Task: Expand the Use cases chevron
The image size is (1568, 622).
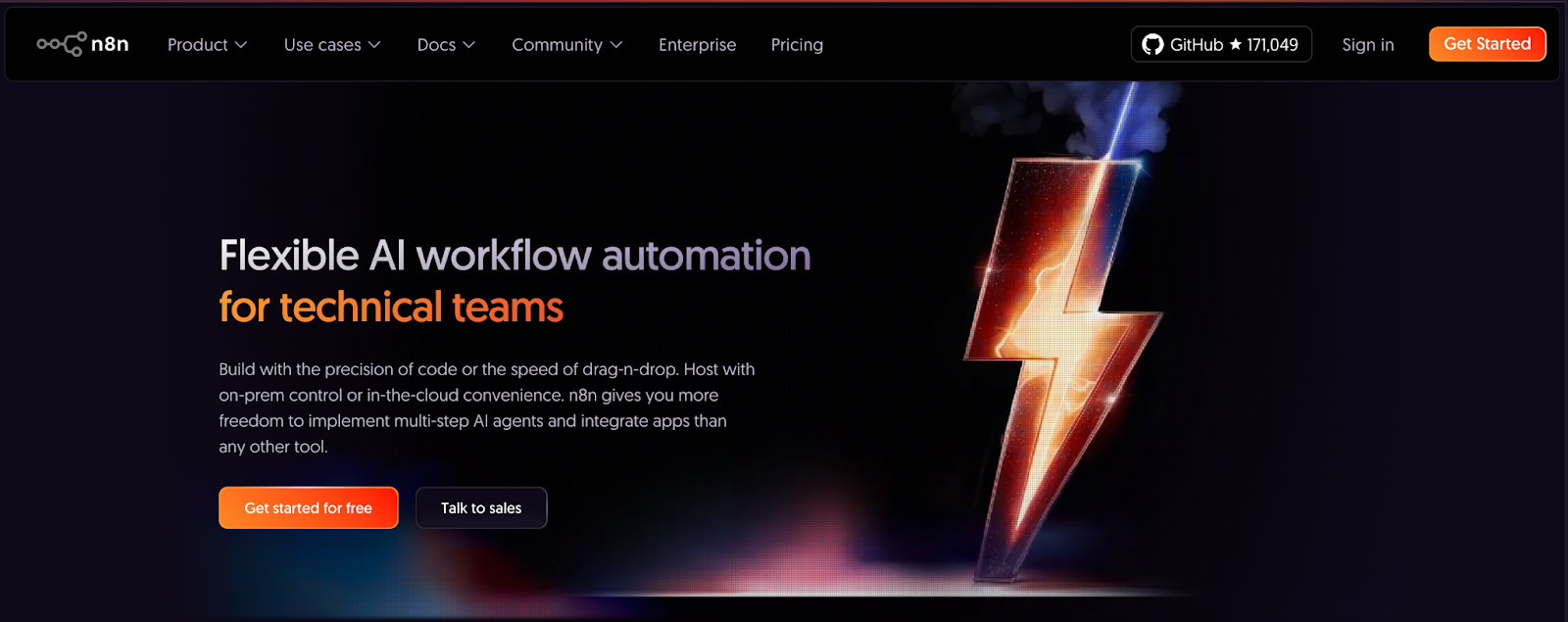Action: (x=374, y=45)
